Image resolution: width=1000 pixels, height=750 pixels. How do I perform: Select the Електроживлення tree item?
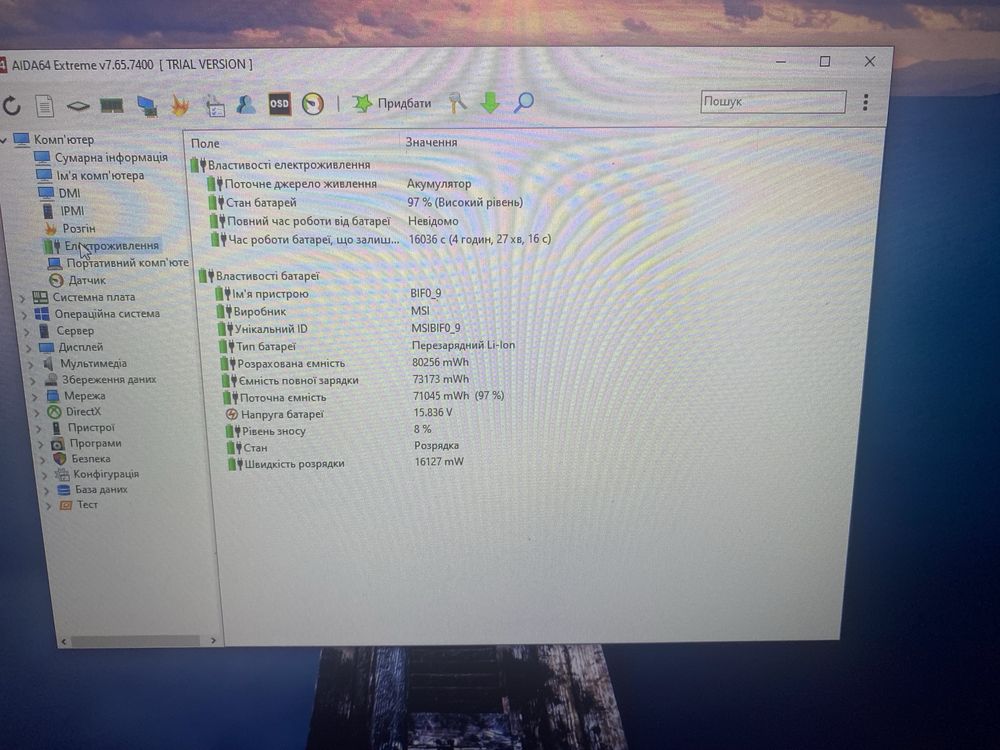point(112,246)
